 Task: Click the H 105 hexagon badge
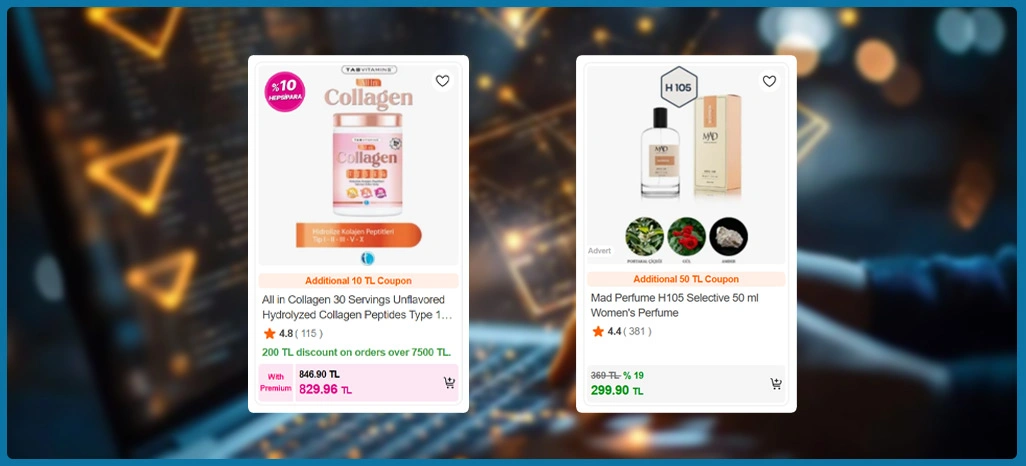(679, 87)
